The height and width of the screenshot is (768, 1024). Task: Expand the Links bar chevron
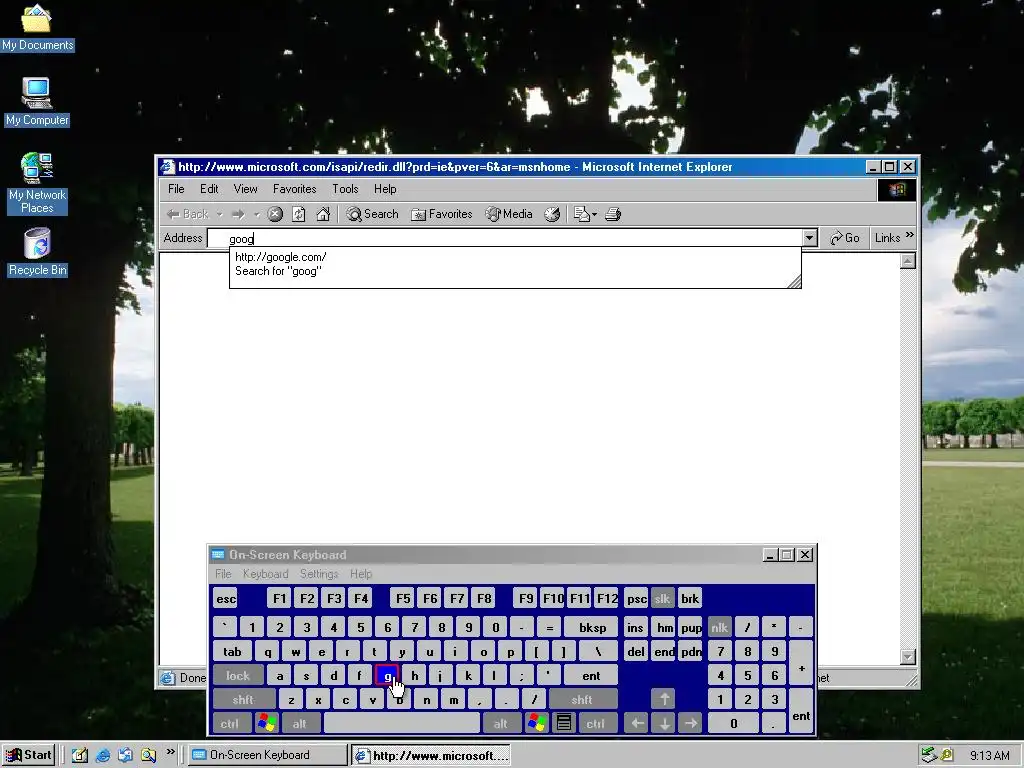click(x=910, y=236)
